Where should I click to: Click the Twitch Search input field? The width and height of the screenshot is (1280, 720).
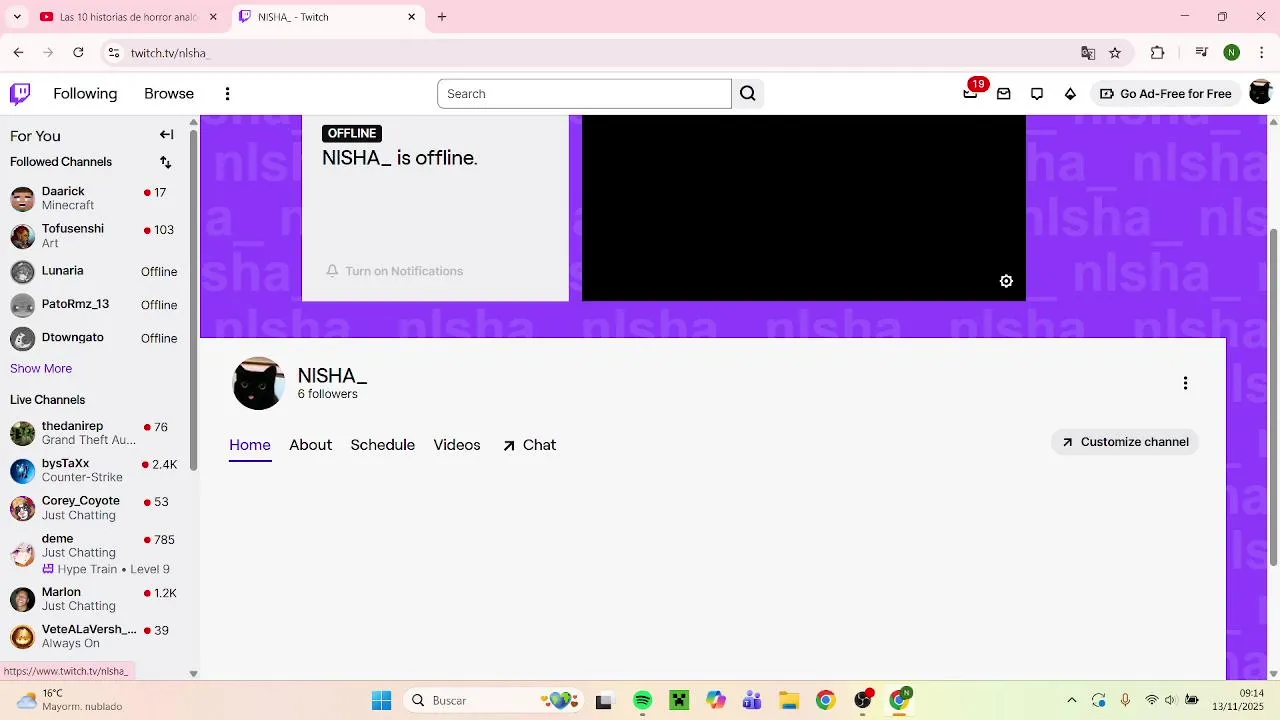[584, 94]
